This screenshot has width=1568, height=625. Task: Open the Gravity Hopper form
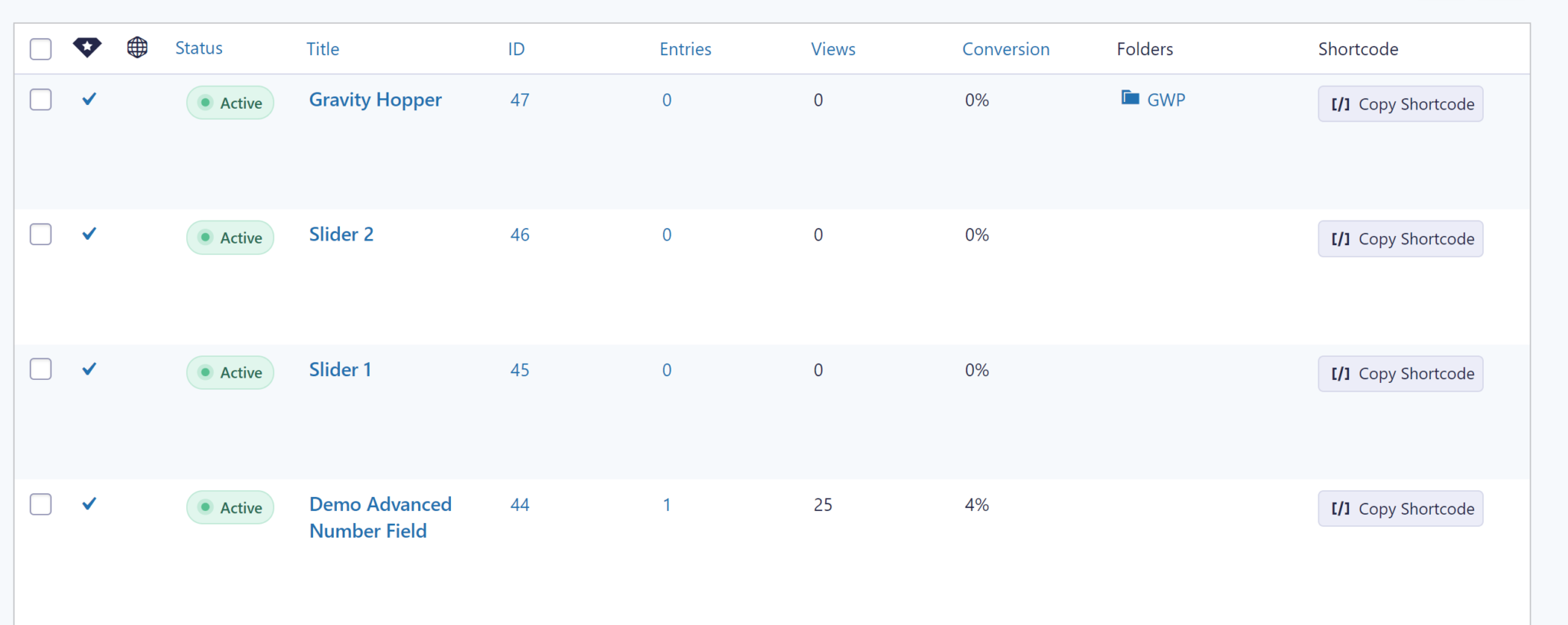pos(375,99)
